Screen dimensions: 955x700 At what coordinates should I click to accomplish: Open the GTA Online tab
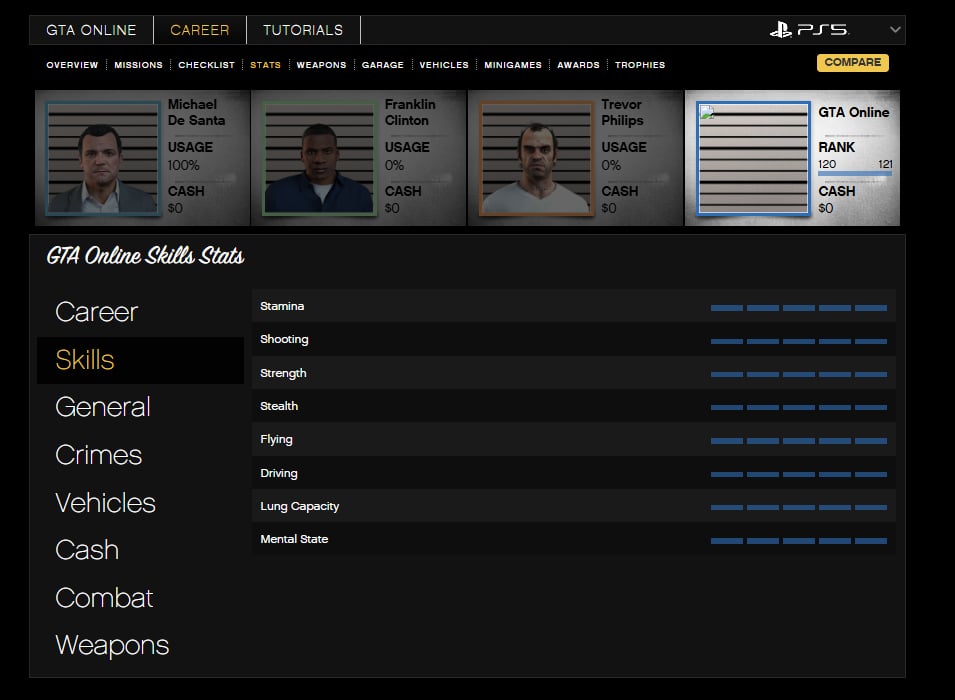click(x=91, y=30)
